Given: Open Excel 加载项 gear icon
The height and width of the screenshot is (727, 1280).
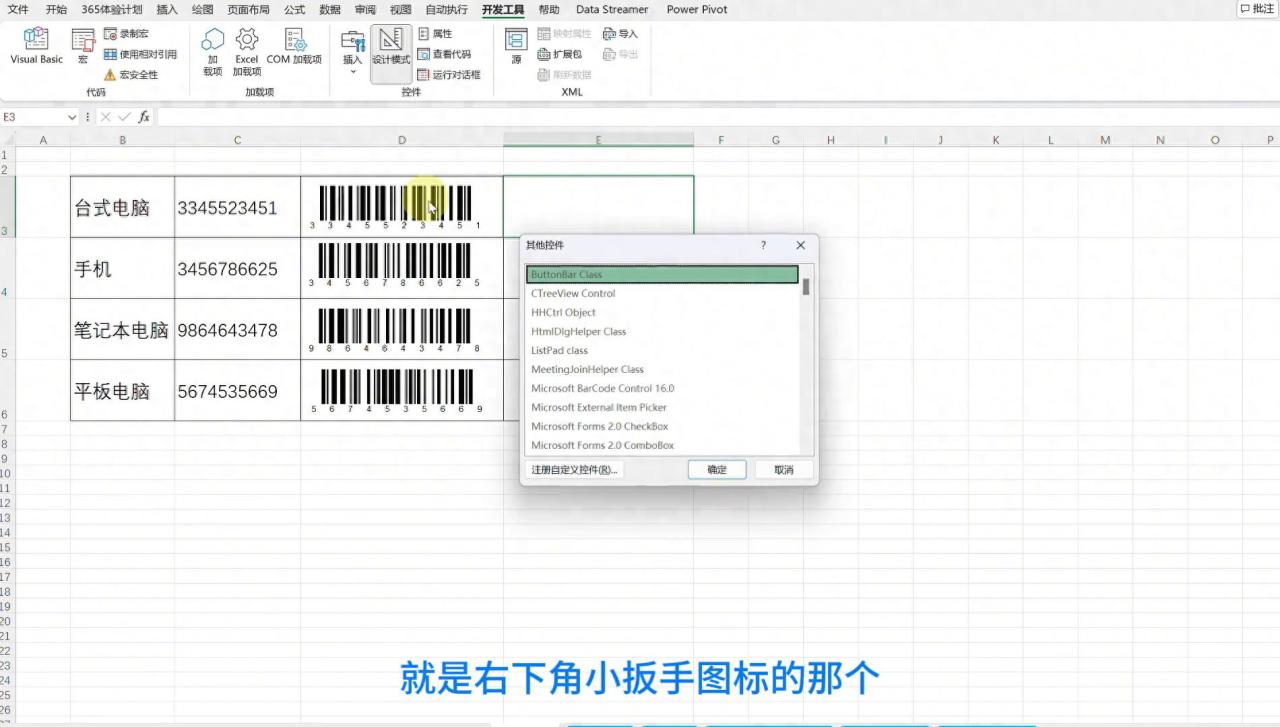Looking at the screenshot, I should point(247,51).
